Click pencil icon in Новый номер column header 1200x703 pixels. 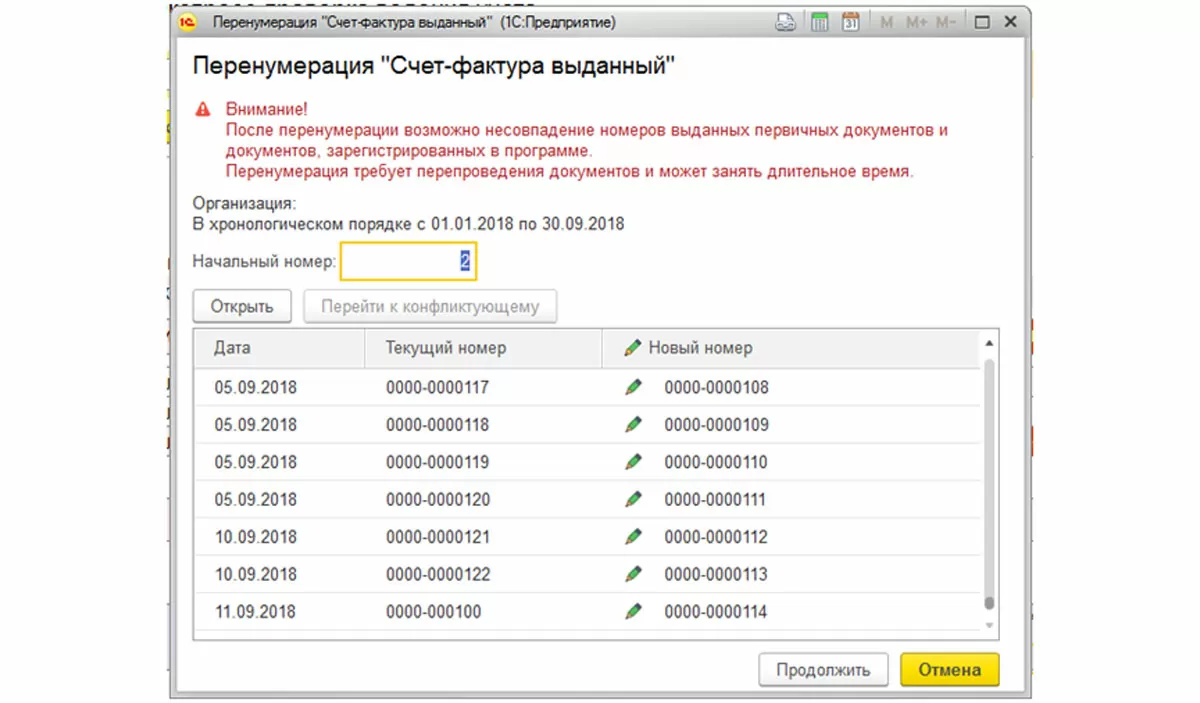(x=632, y=348)
